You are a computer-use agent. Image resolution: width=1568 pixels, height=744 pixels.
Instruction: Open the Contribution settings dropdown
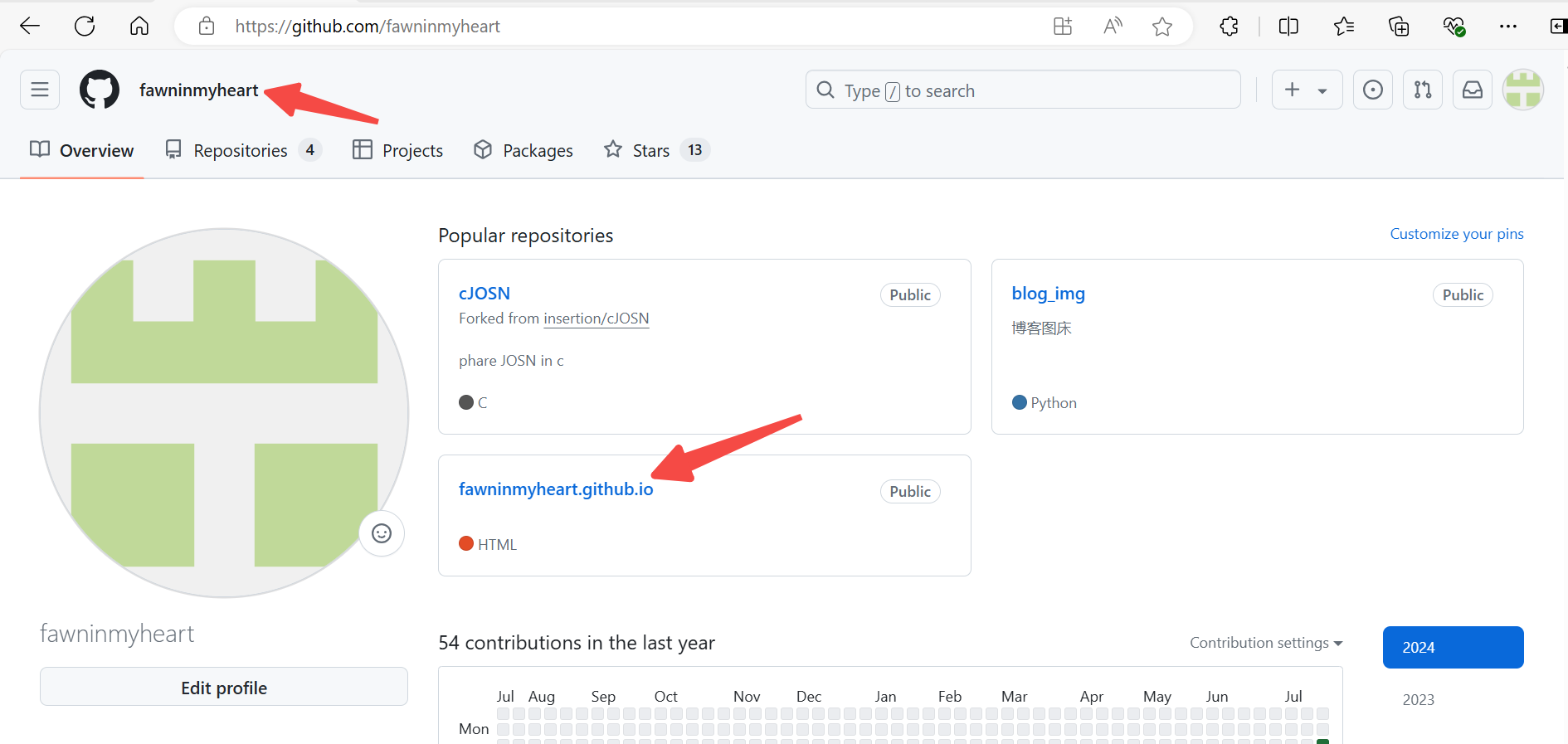tap(1266, 643)
